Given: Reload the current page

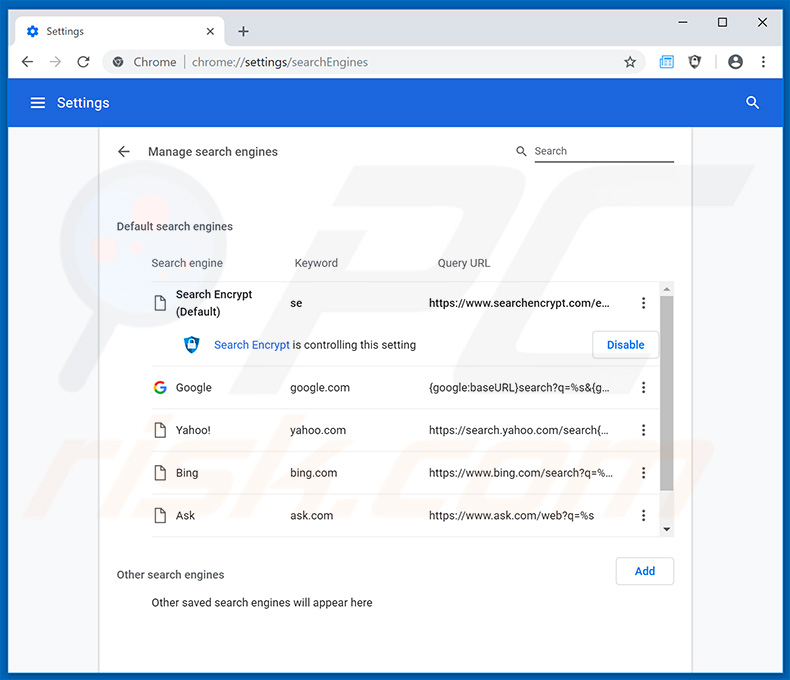Looking at the screenshot, I should tap(83, 62).
